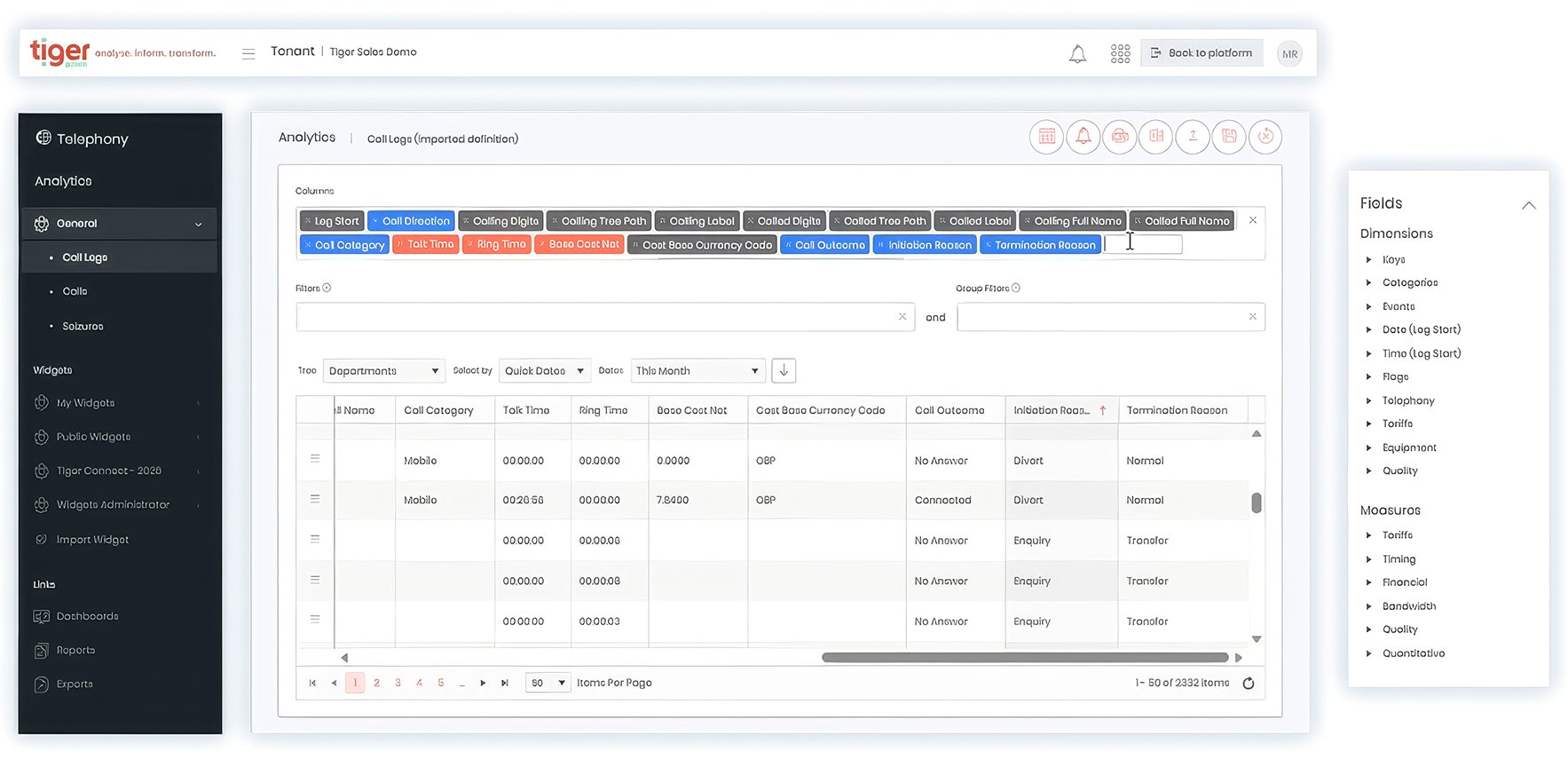Remove the Talk Time column tag

[400, 244]
